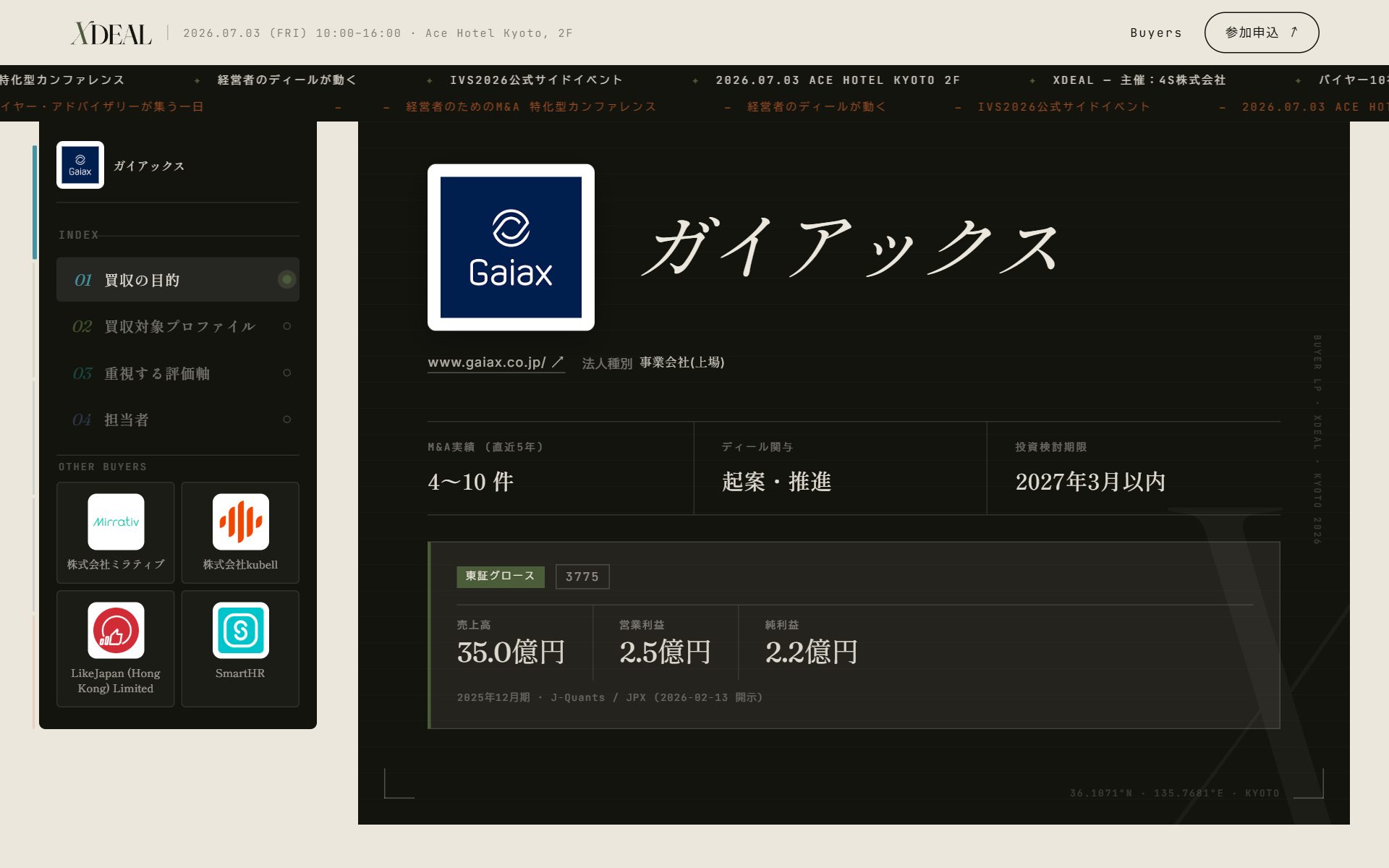Open the LikeJapan (Hong Kong) Limited card
Screen dimensions: 1389x868
tap(116, 649)
